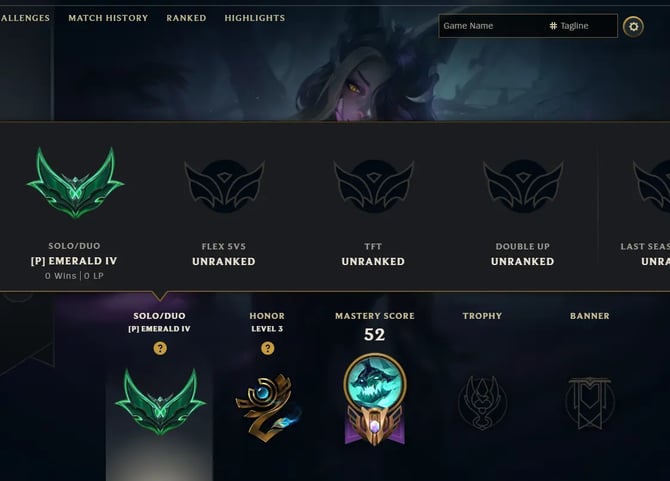Click the empty Banner slot icon
The height and width of the screenshot is (481, 670).
coord(590,403)
